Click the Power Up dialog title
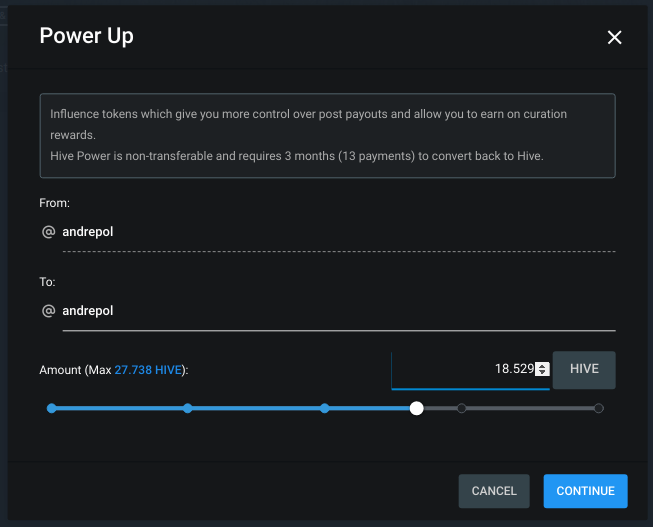 tap(87, 36)
